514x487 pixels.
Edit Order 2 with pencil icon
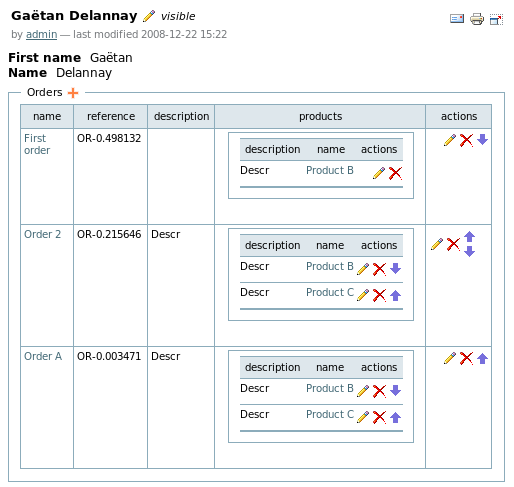click(437, 244)
